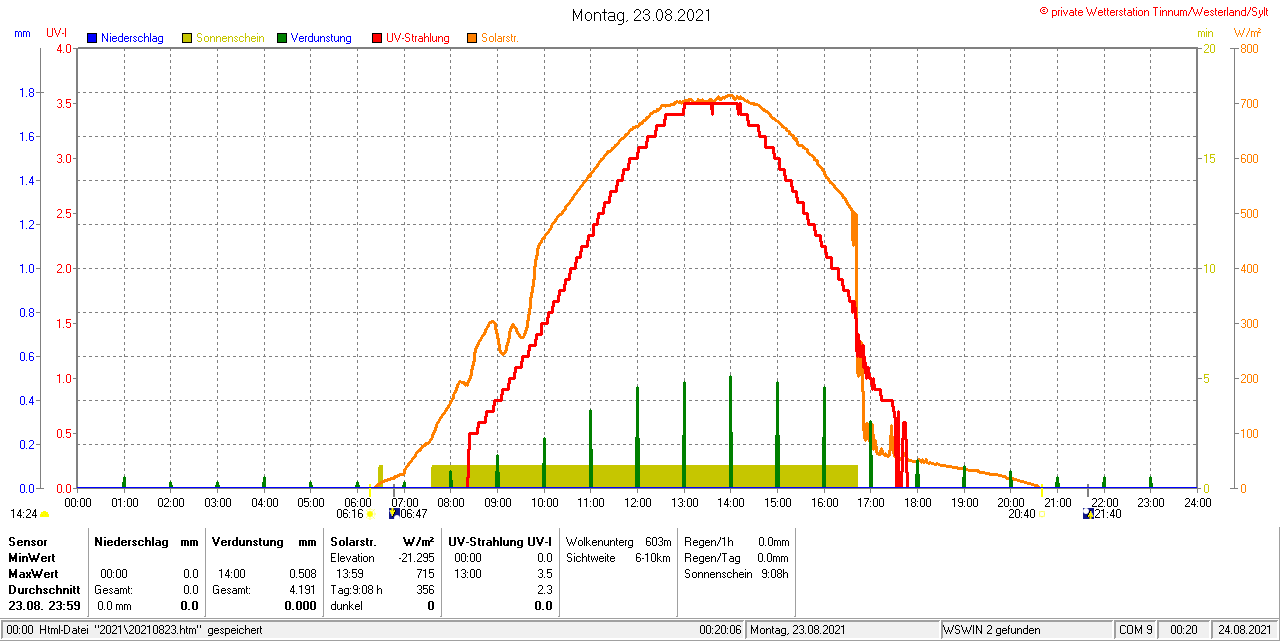The height and width of the screenshot is (641, 1280).
Task: Click the 17:00 time axis label
Action: (871, 502)
